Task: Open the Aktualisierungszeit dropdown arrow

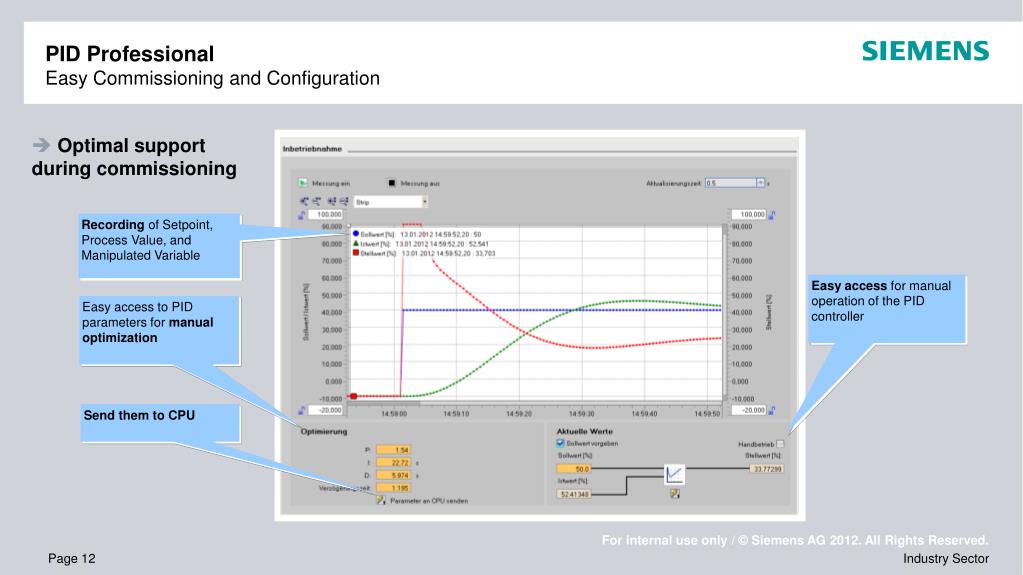Action: tap(760, 183)
